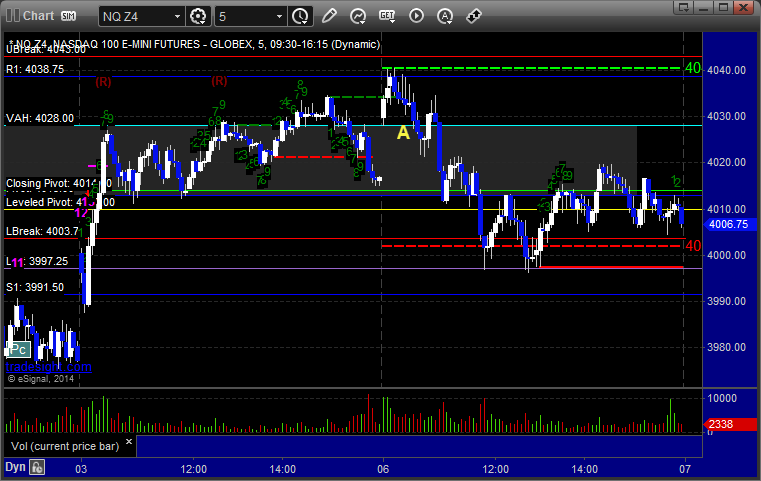Click the bar replay play icon

pos(416,16)
